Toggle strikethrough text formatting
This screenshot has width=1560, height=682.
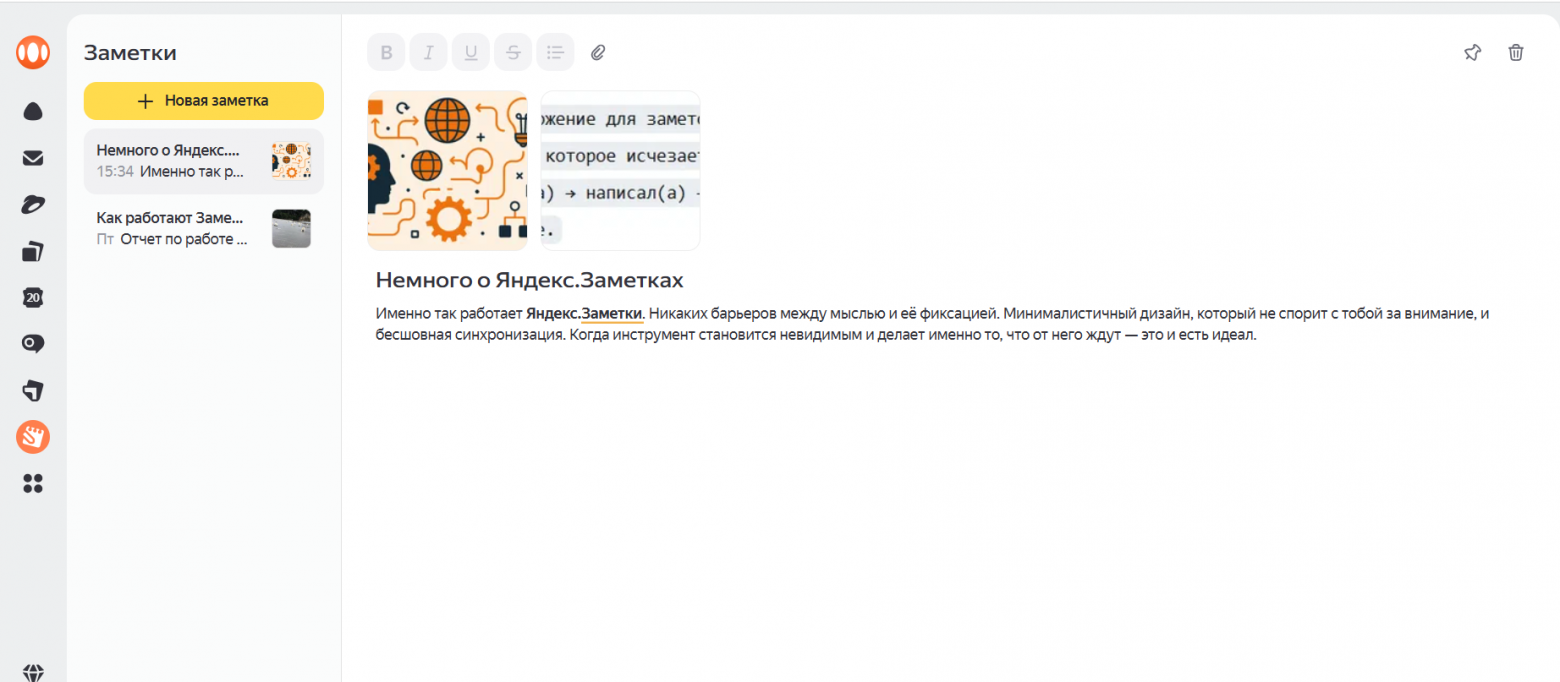tap(513, 52)
